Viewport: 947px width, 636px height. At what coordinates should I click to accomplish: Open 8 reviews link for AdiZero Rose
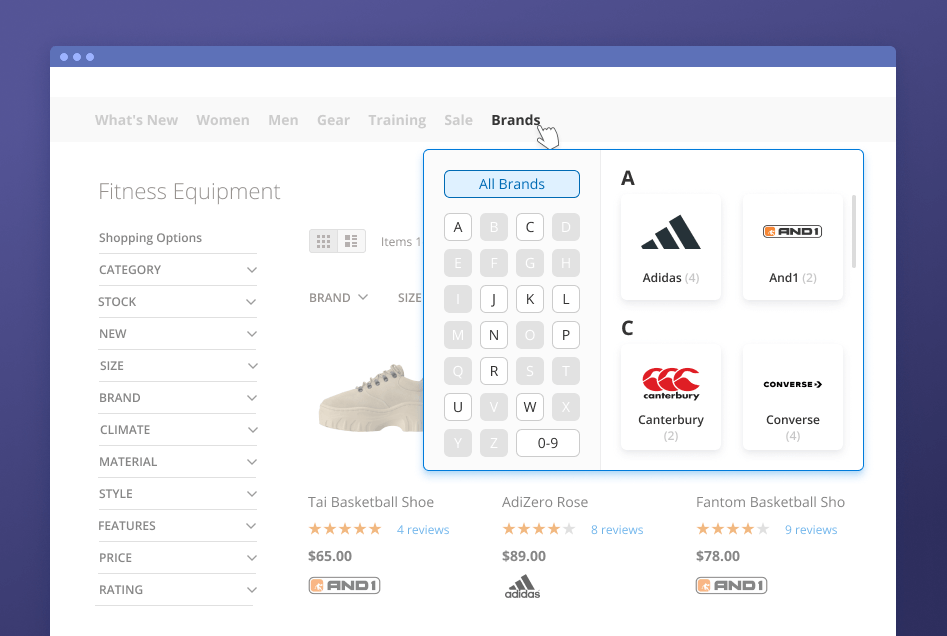[x=617, y=530]
